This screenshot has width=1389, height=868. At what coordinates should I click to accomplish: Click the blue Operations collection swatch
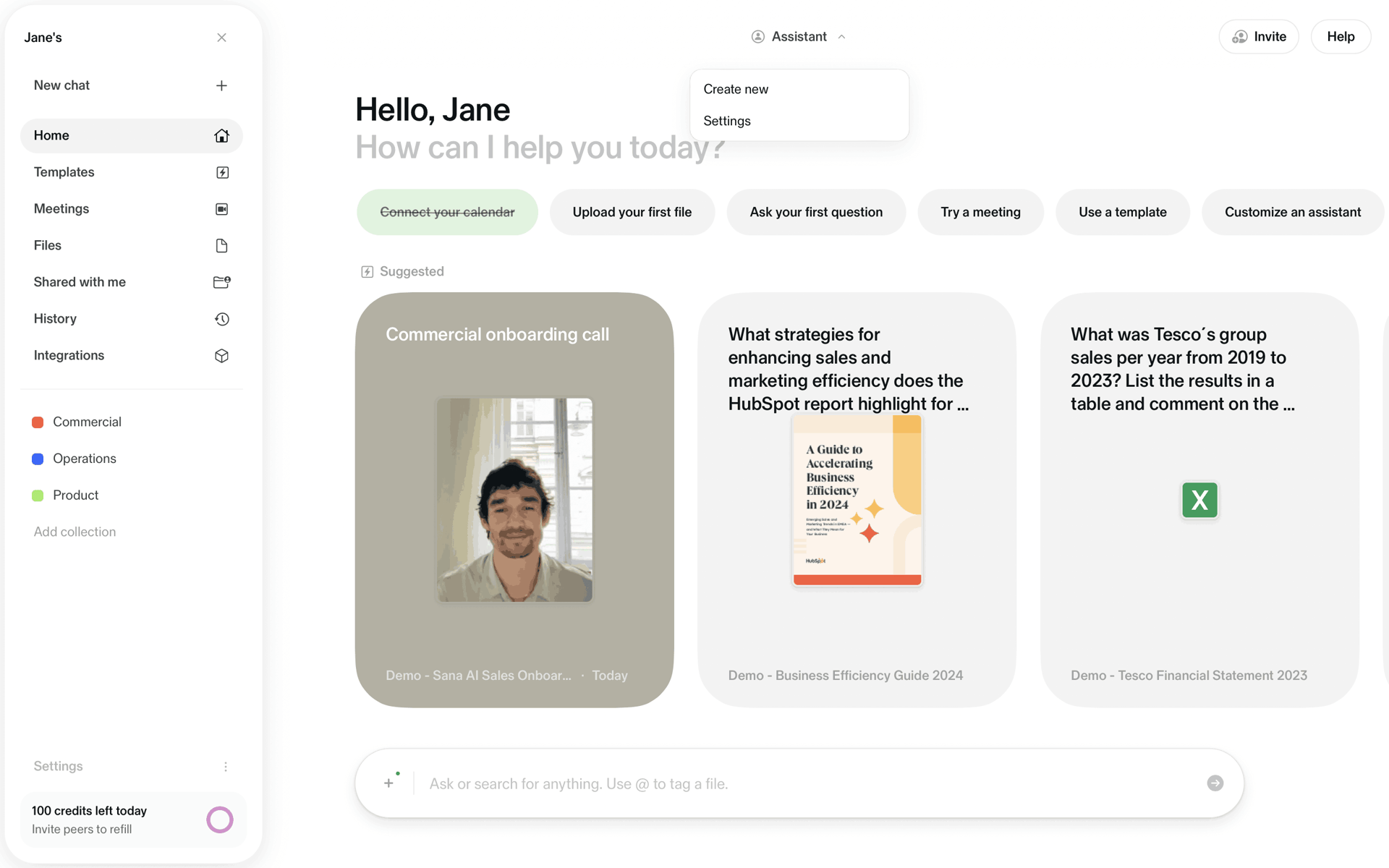[38, 459]
